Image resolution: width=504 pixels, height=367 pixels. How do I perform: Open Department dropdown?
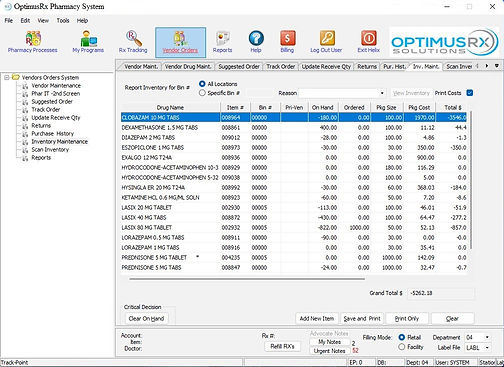(487, 337)
